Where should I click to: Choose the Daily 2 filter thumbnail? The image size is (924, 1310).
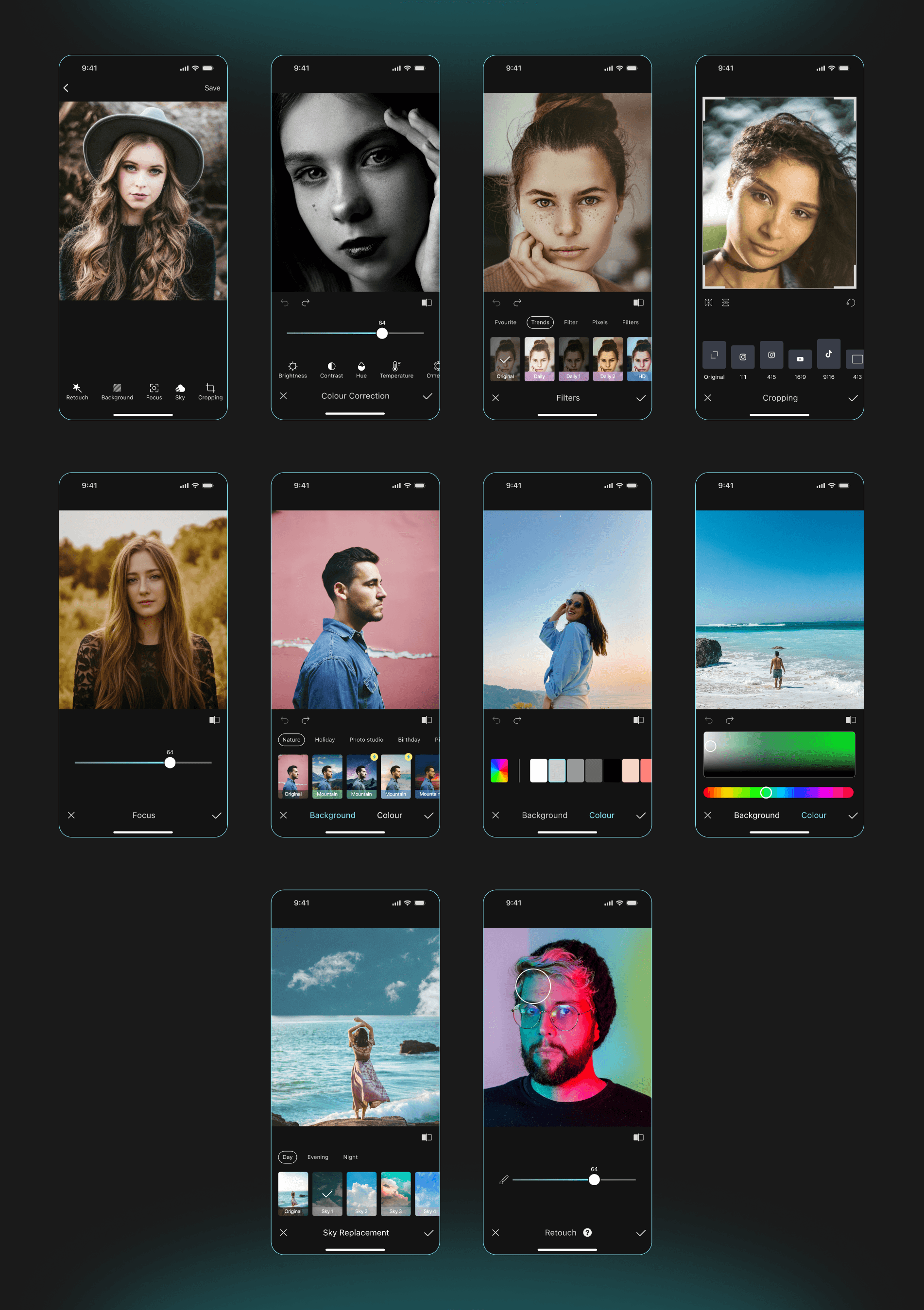tap(608, 359)
